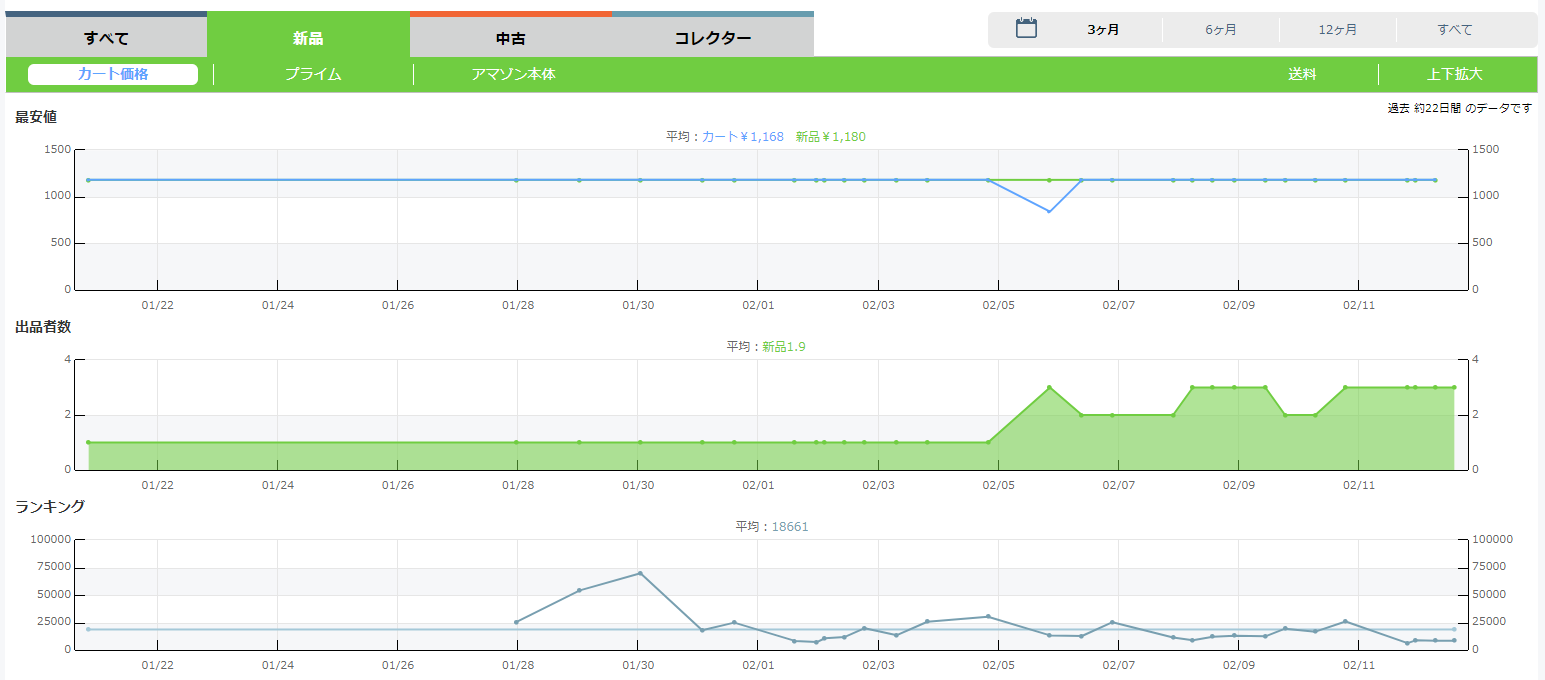Image resolution: width=1545 pixels, height=680 pixels.
Task: Switch to the すべて condition tab
Action: [x=106, y=38]
